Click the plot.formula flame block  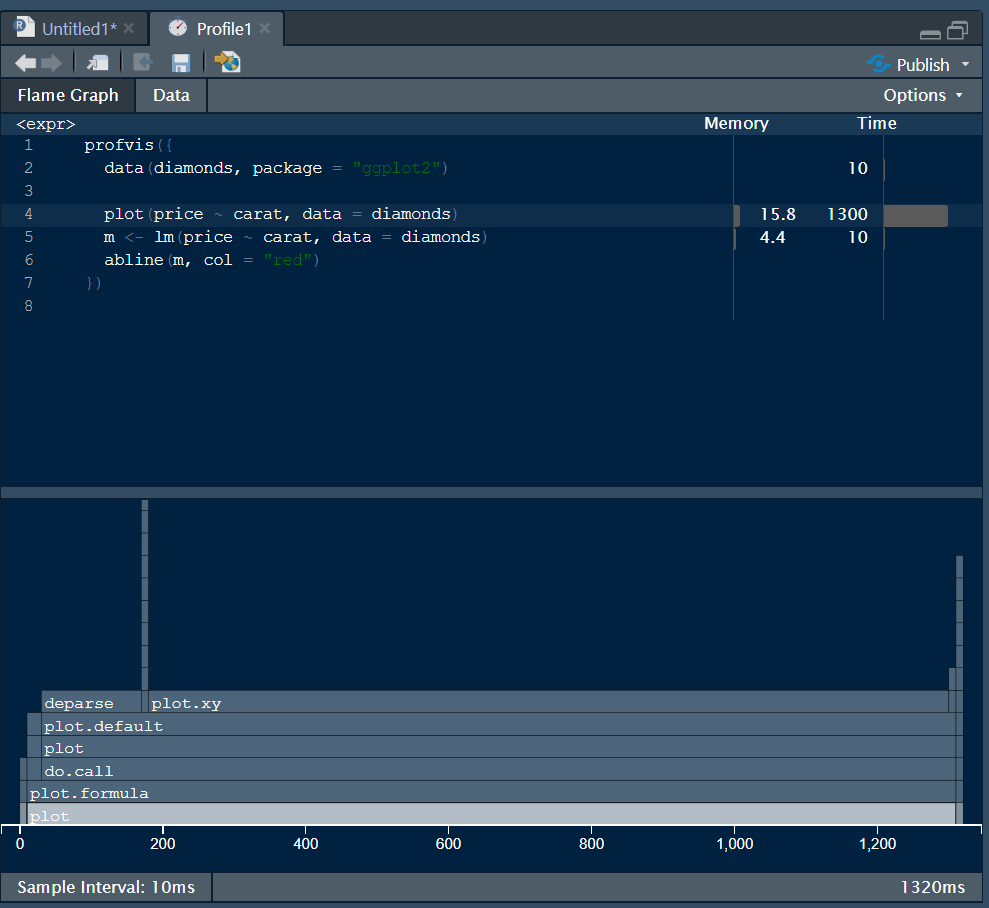(491, 793)
